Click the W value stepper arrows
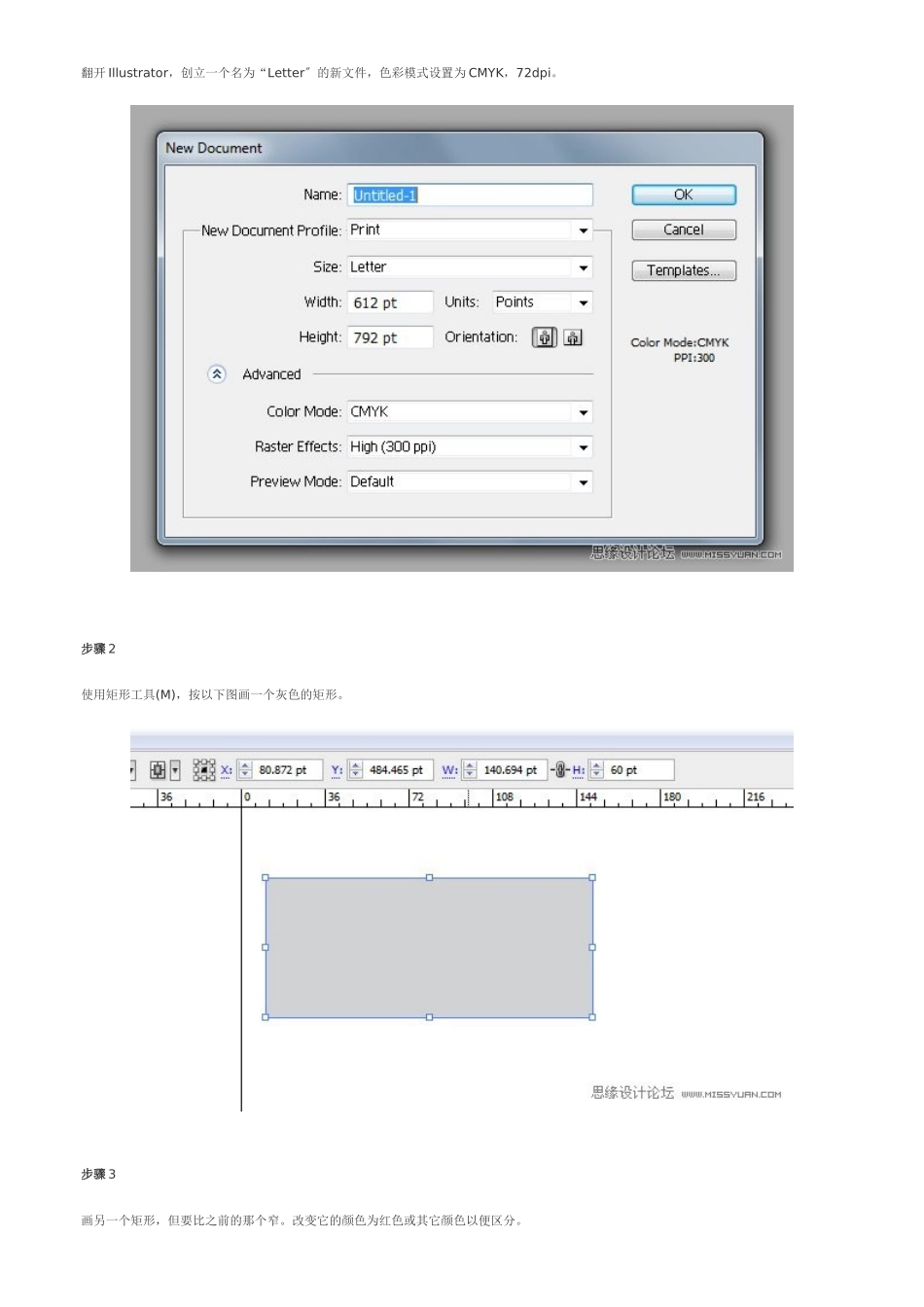The height and width of the screenshot is (1307, 924). (470, 770)
